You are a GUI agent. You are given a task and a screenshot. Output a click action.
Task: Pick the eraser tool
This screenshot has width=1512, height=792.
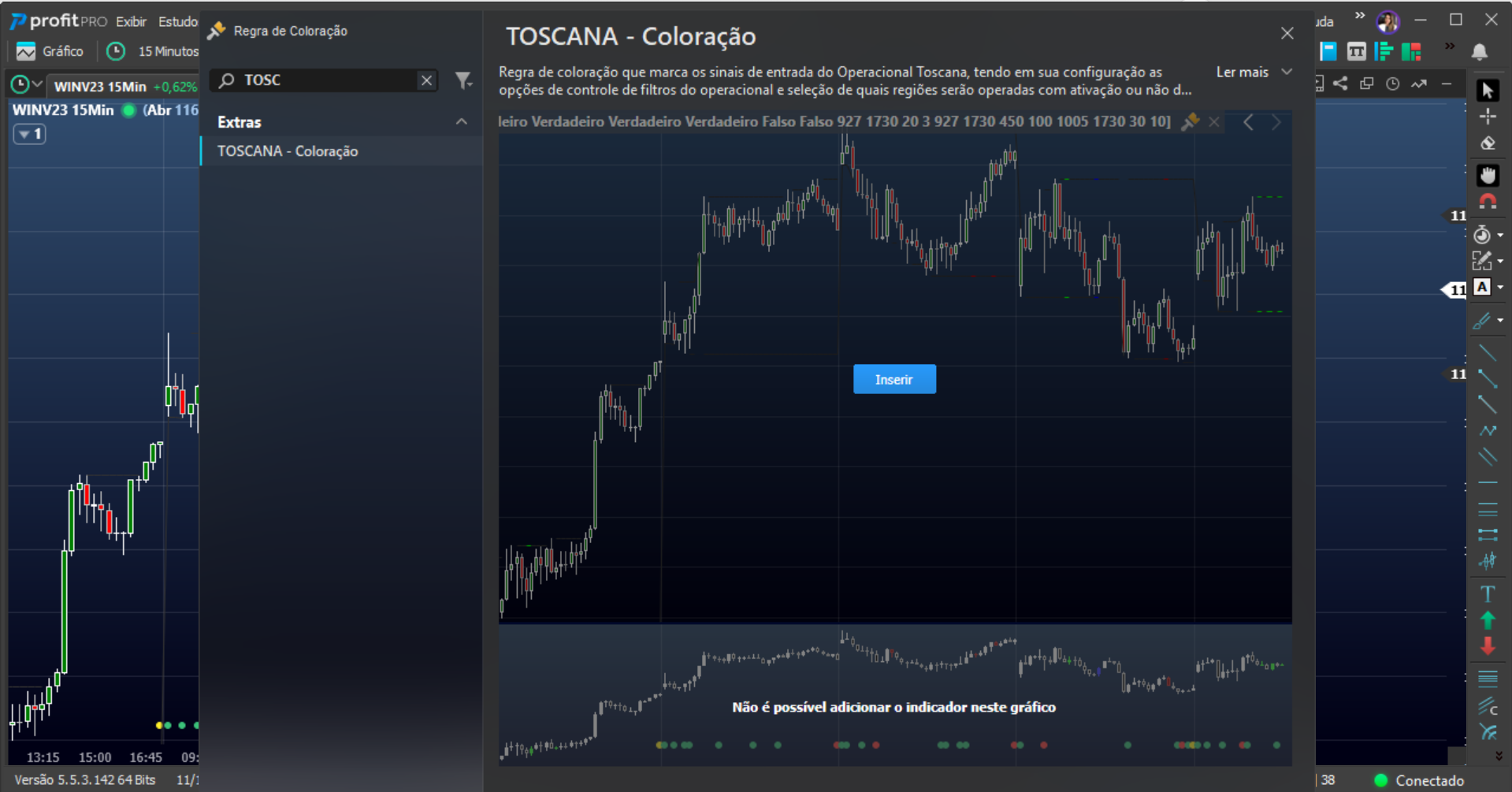(1487, 143)
